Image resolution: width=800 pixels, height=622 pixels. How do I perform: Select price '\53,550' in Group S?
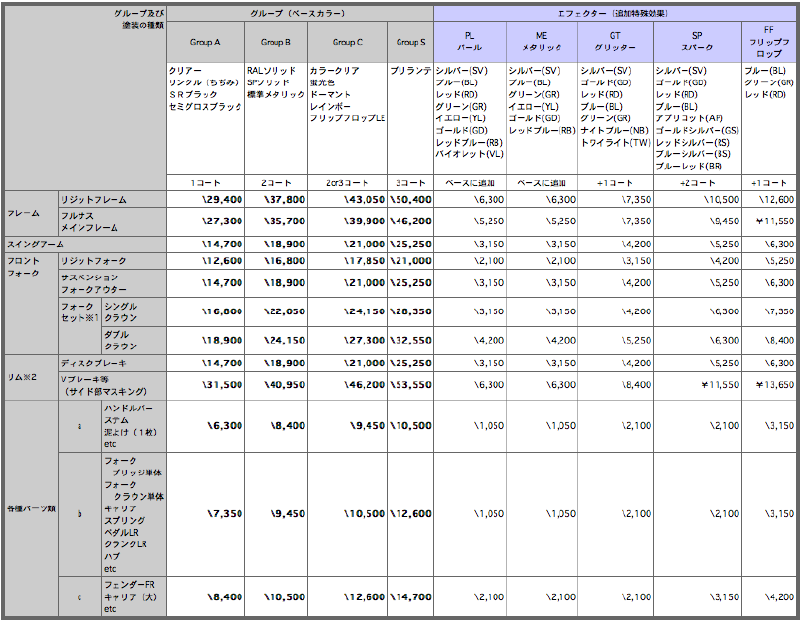(x=411, y=385)
